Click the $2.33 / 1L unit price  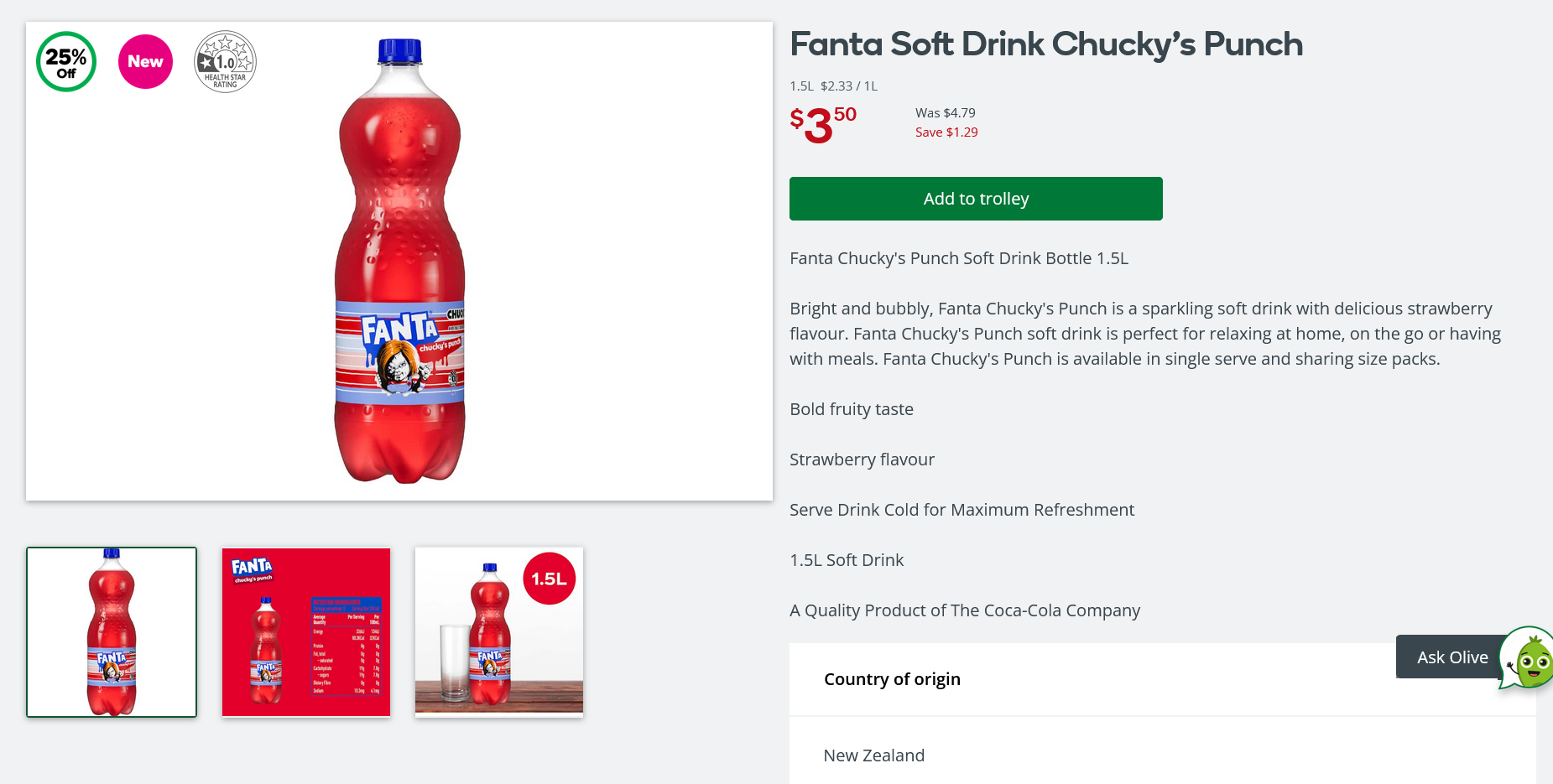coord(849,86)
